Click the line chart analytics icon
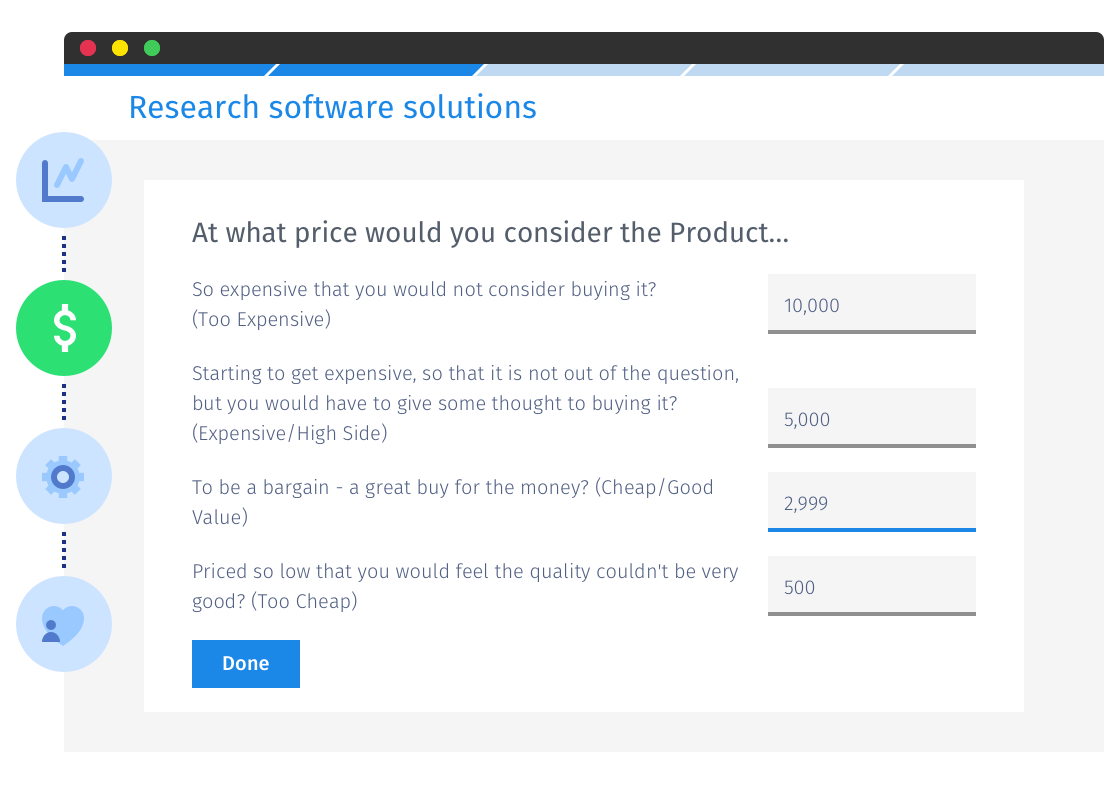Viewport: 1112px width, 800px height. pos(64,180)
